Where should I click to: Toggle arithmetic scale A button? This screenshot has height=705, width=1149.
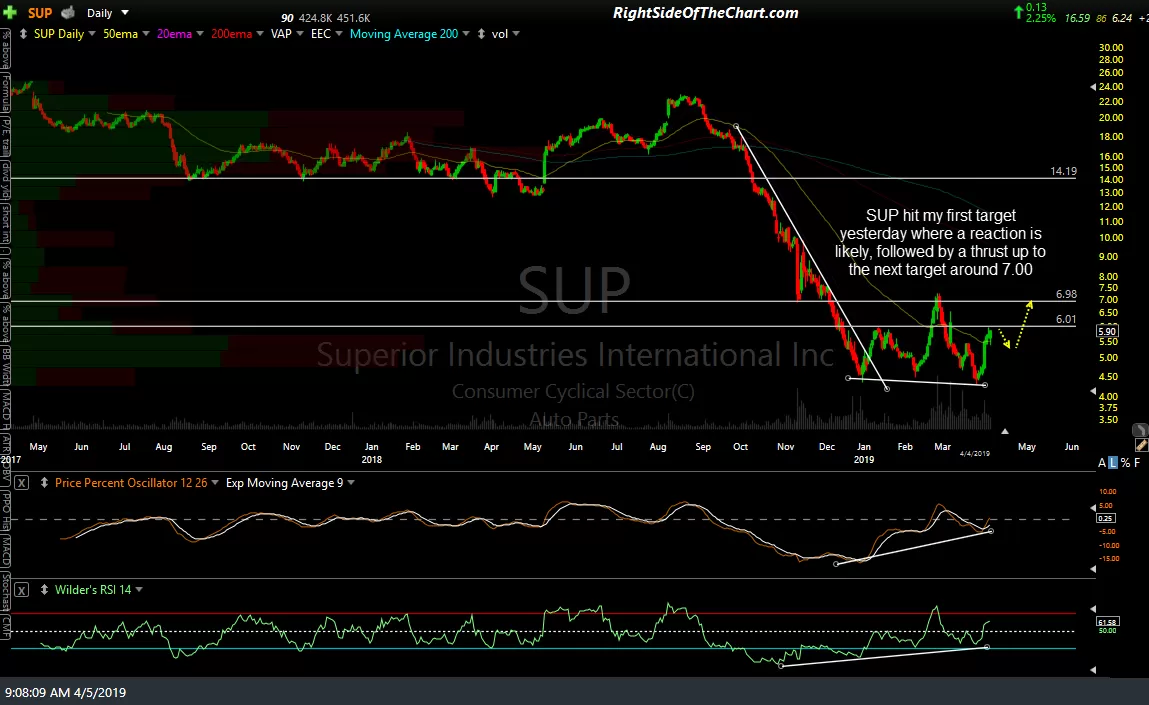1102,463
